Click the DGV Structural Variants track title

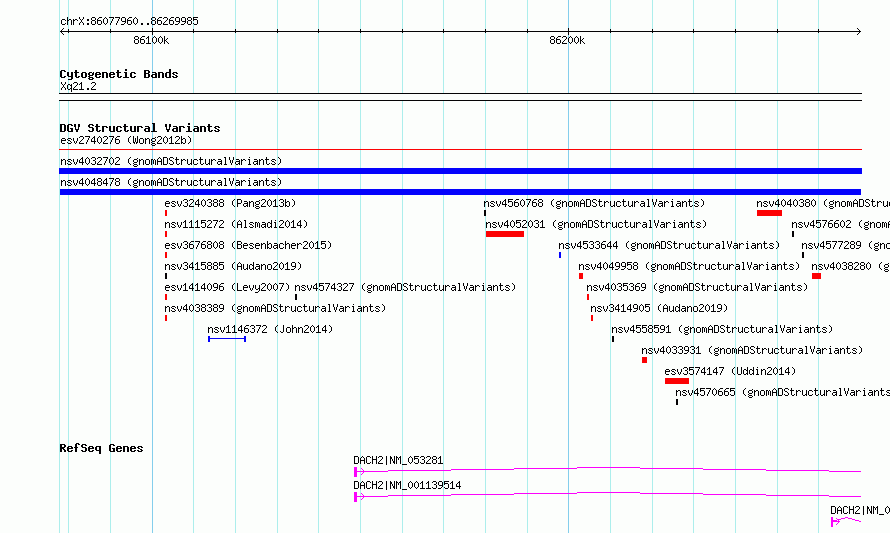pos(140,128)
